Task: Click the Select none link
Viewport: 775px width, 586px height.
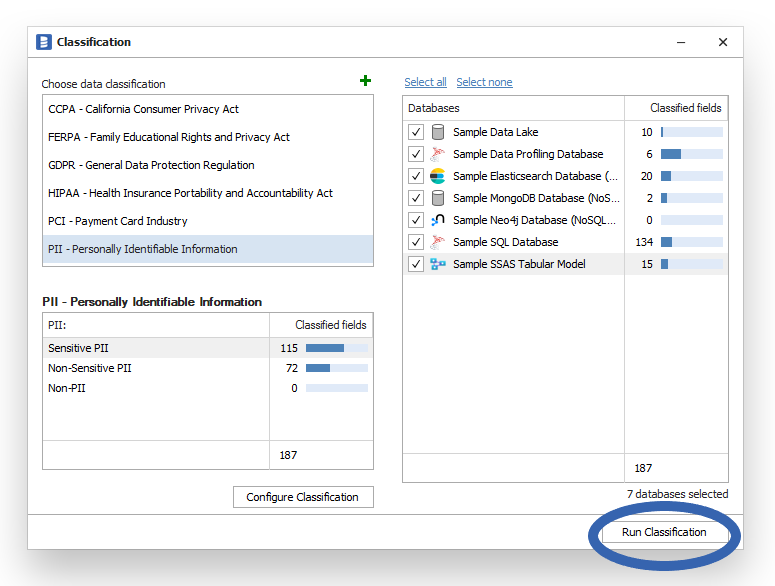Action: [x=484, y=82]
